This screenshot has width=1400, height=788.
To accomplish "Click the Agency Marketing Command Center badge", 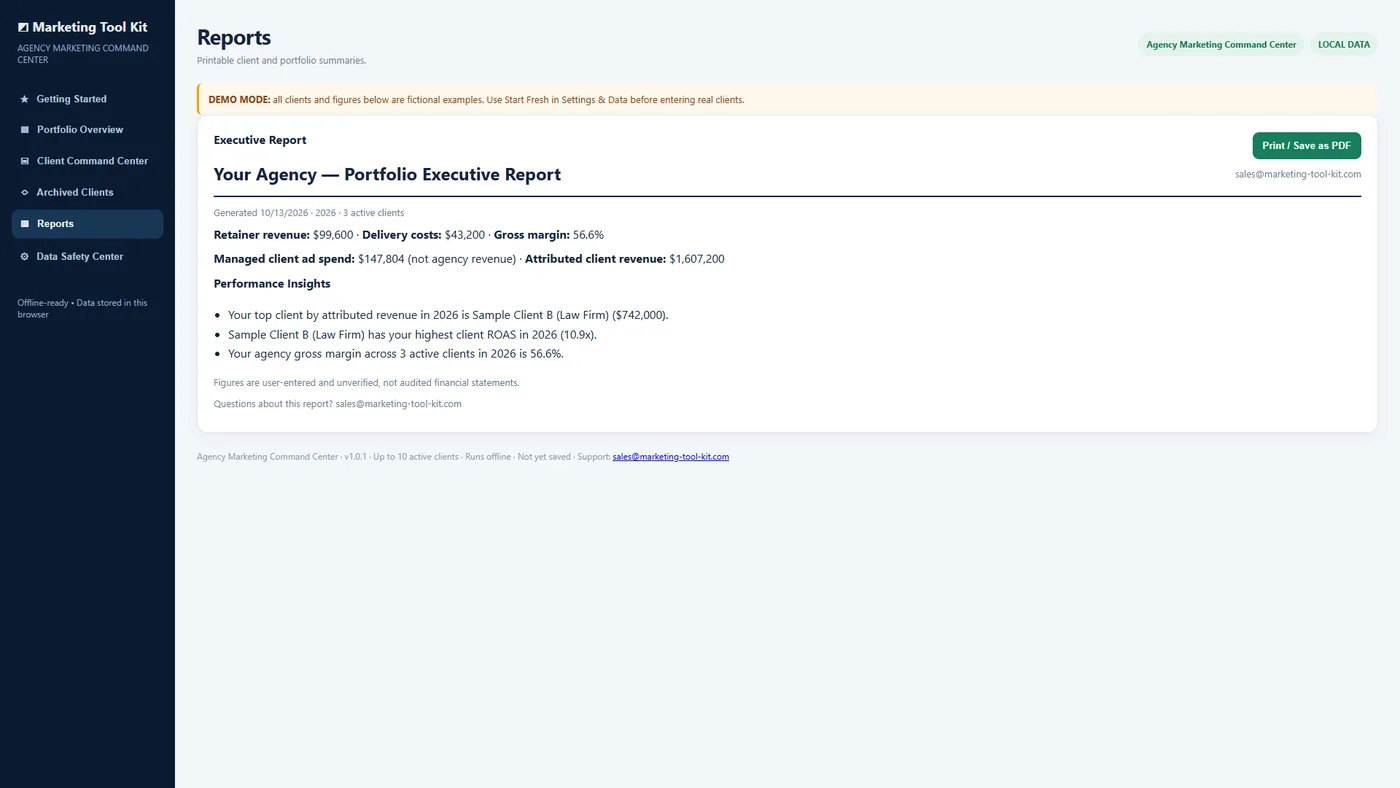I will click(x=1221, y=45).
